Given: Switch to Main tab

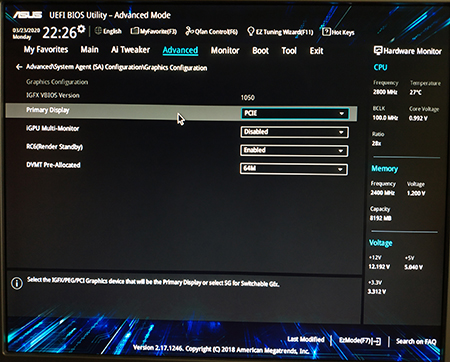Looking at the screenshot, I should point(89,50).
